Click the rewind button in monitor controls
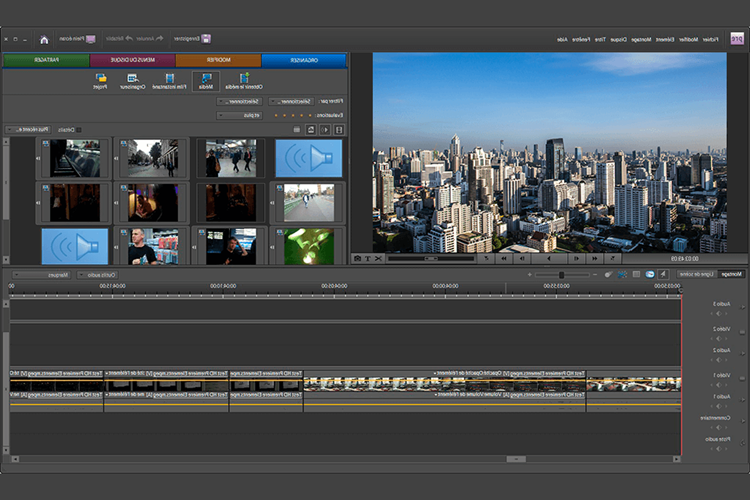The height and width of the screenshot is (500, 750). coord(595,258)
